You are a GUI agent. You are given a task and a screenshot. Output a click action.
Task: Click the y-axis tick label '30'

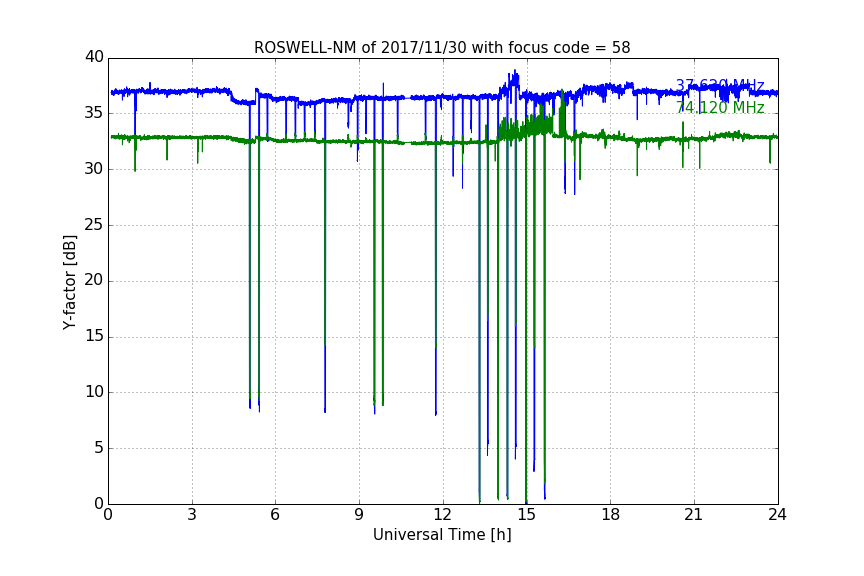[x=94, y=169]
